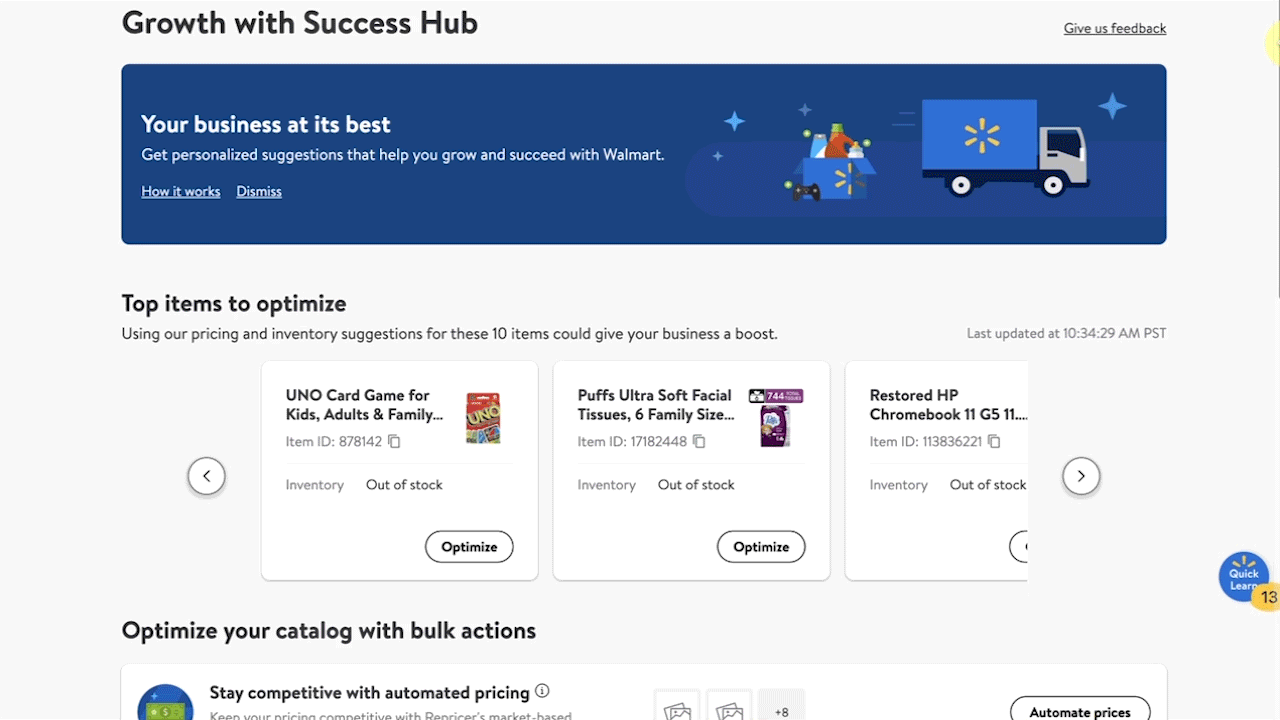Open the +8 more items tile
1280x720 pixels.
(x=782, y=705)
